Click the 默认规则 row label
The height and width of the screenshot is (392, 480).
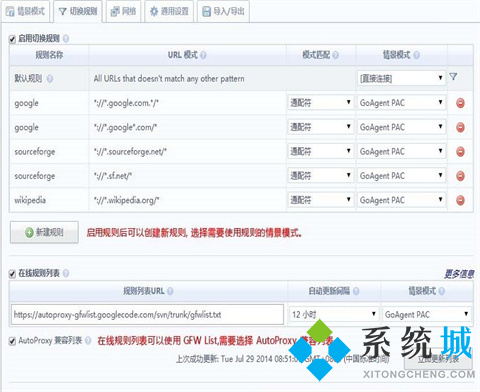tap(28, 79)
